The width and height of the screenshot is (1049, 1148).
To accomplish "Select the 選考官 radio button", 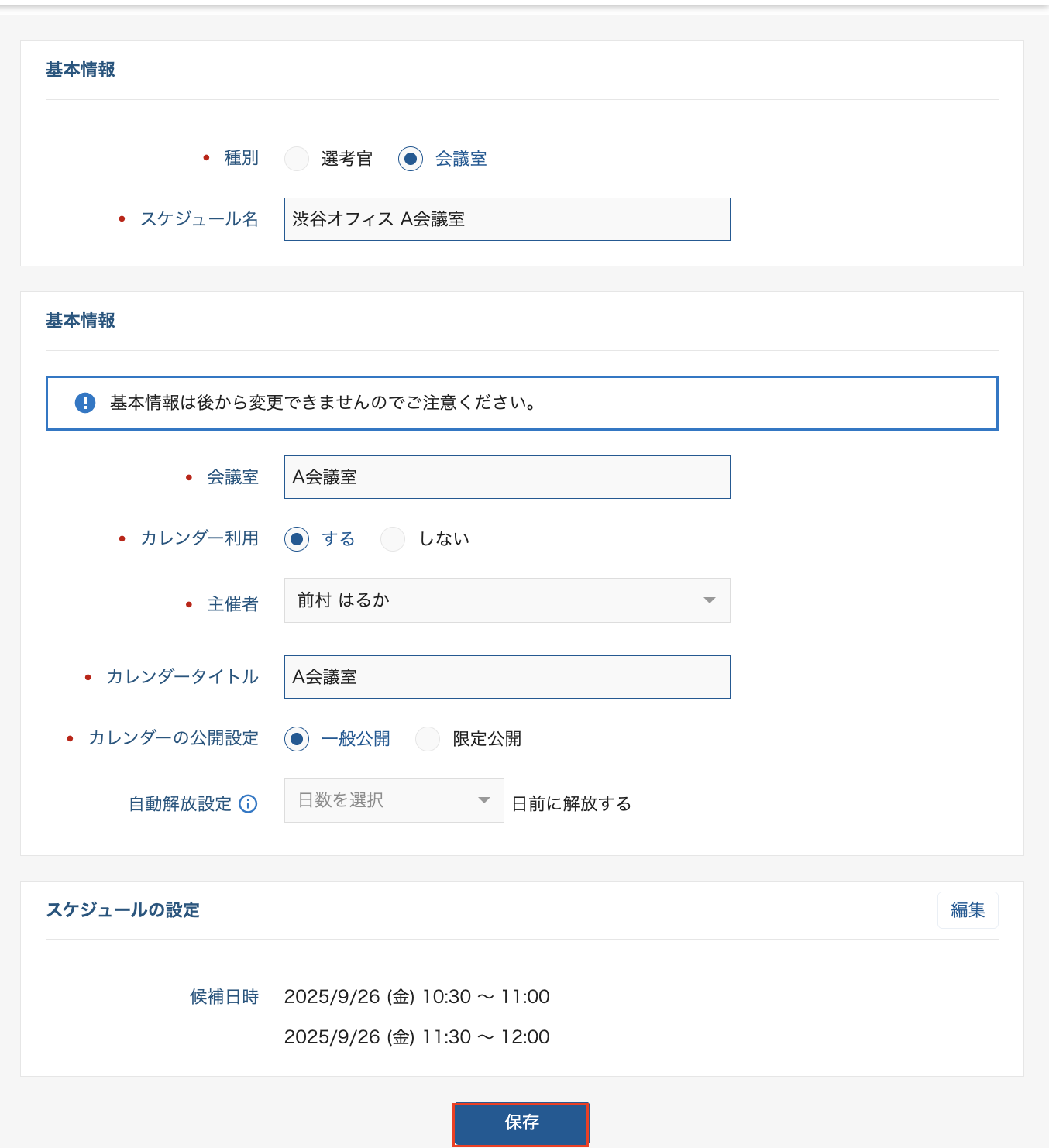I will pyautogui.click(x=297, y=159).
